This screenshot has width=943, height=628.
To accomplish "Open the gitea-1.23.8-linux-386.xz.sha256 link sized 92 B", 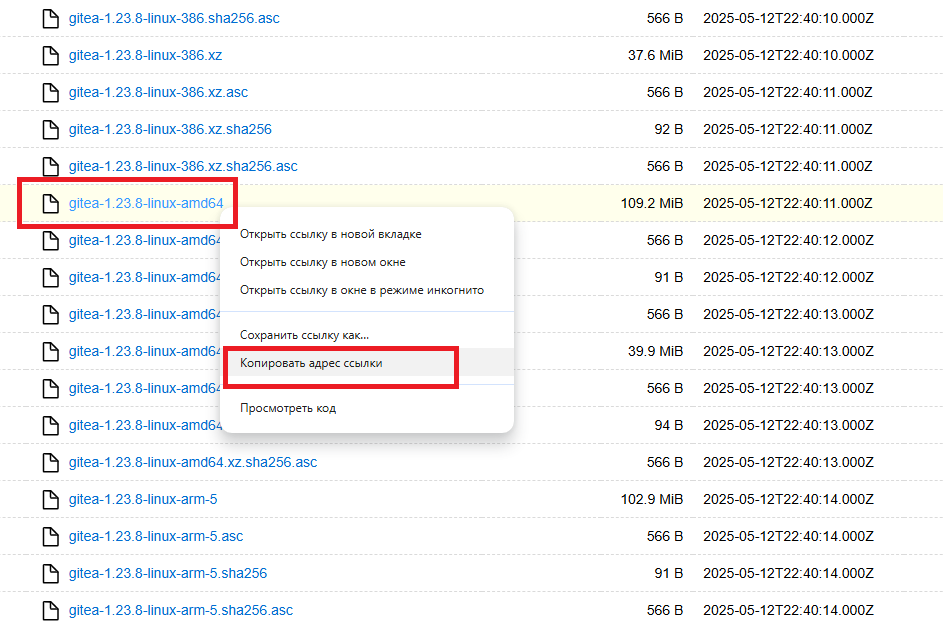I will point(170,129).
